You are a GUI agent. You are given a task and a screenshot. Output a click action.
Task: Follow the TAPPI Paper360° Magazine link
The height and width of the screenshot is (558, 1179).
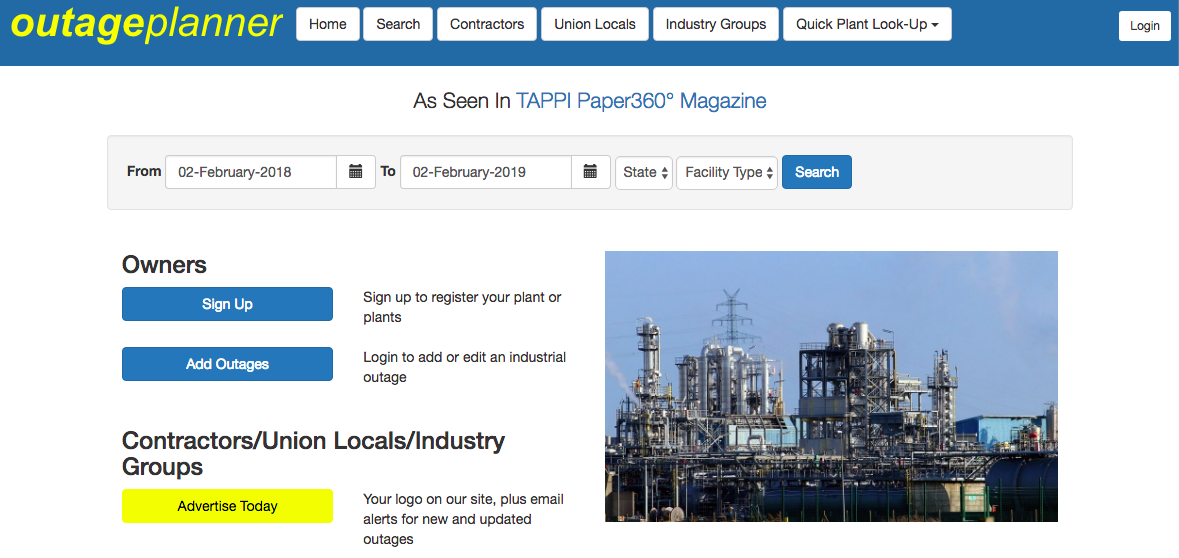641,101
